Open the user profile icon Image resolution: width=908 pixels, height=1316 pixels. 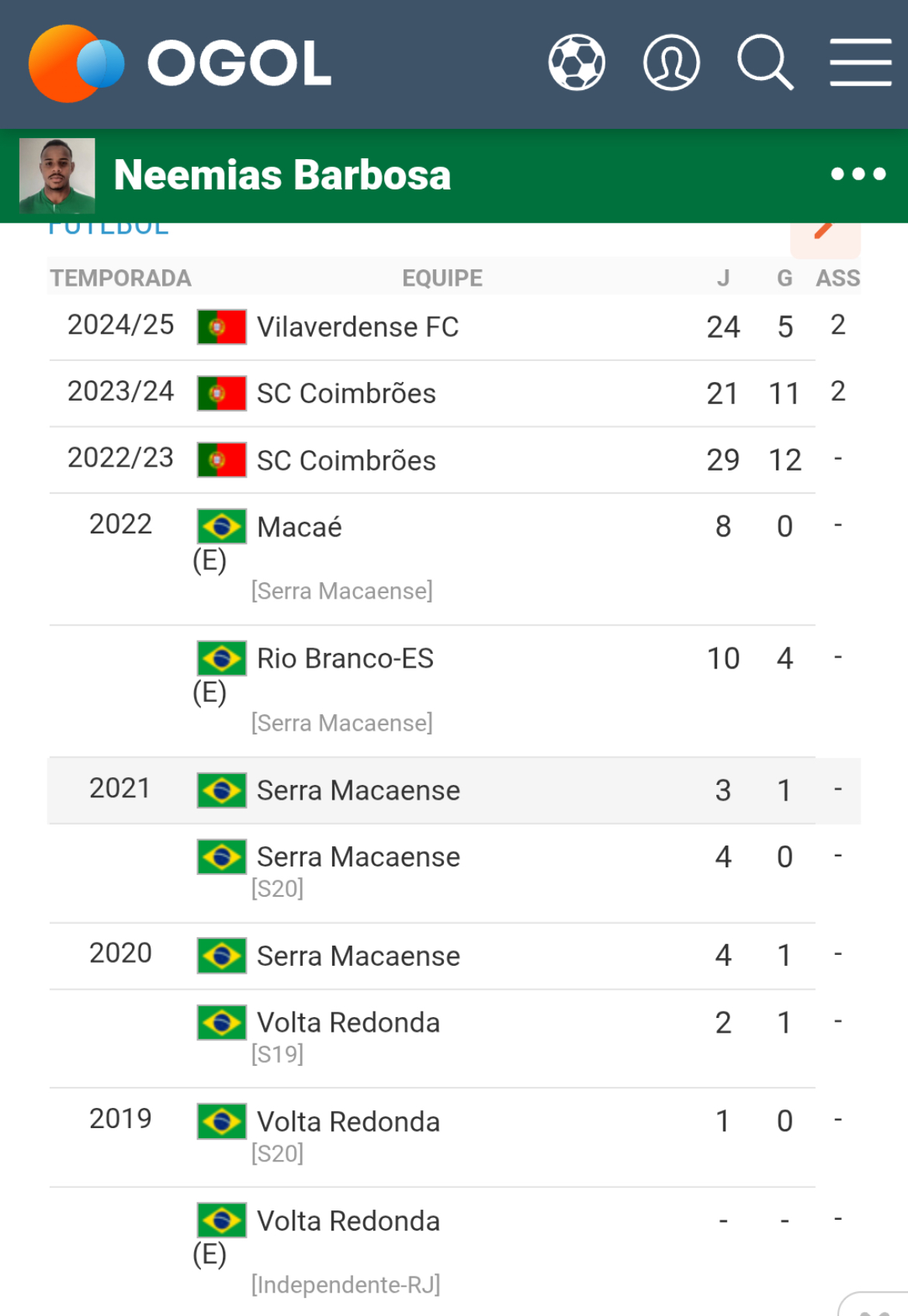[671, 63]
